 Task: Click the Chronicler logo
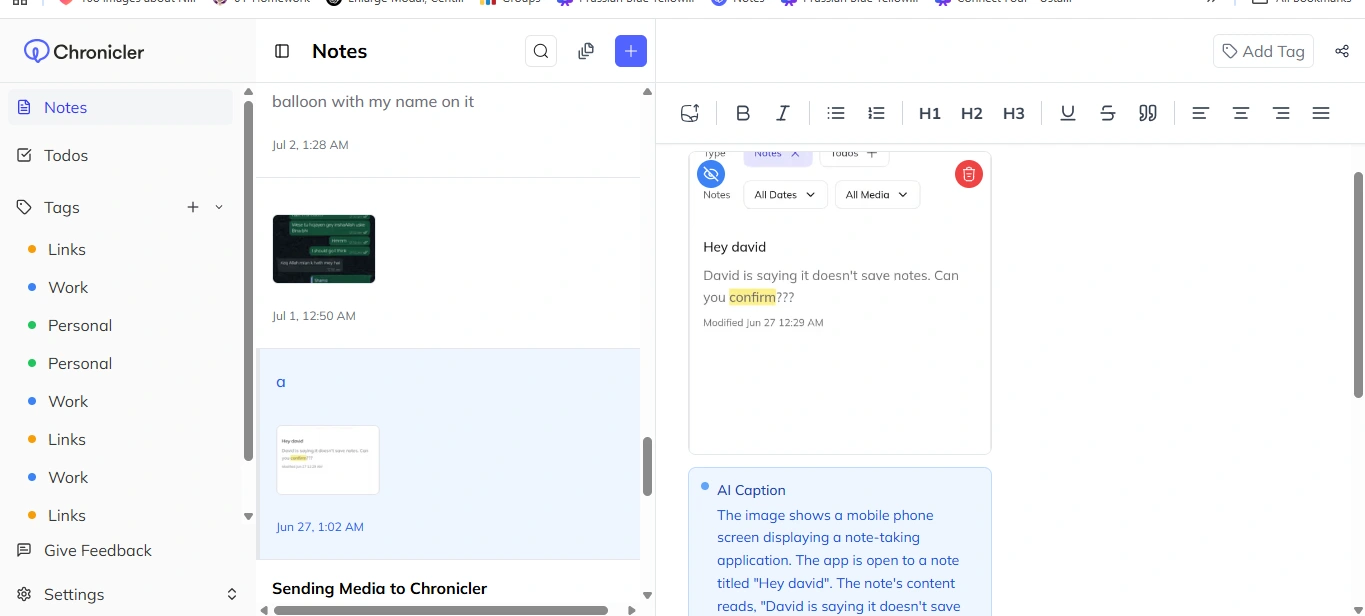pos(84,51)
